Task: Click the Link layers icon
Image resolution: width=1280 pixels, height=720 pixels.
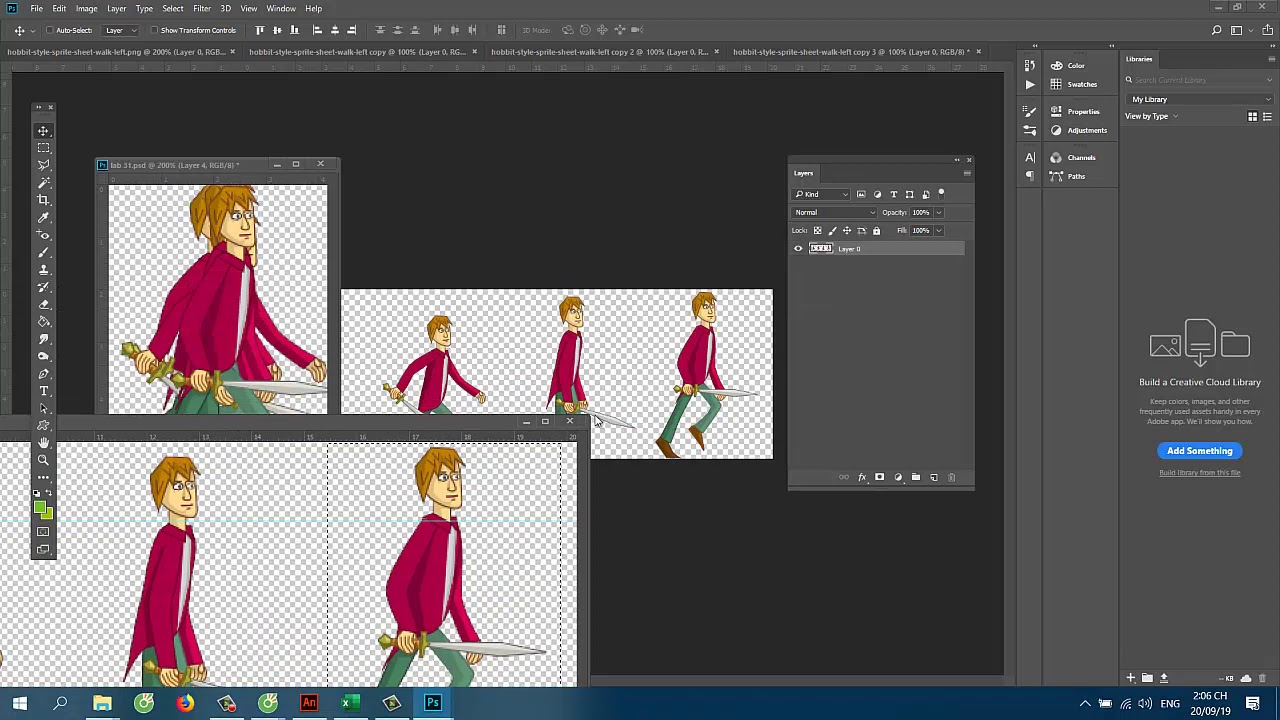Action: coord(844,477)
